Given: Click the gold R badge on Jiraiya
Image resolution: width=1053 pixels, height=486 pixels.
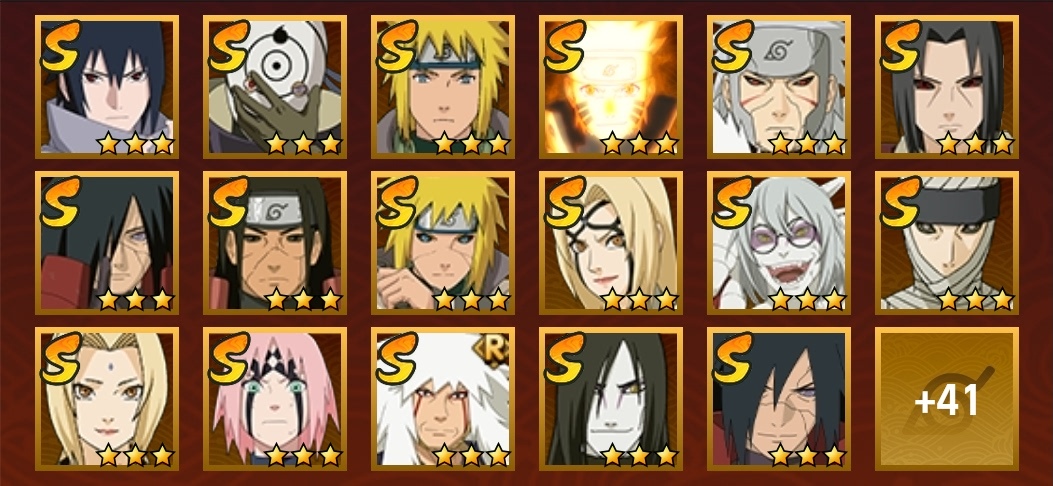Looking at the screenshot, I should click(x=495, y=350).
